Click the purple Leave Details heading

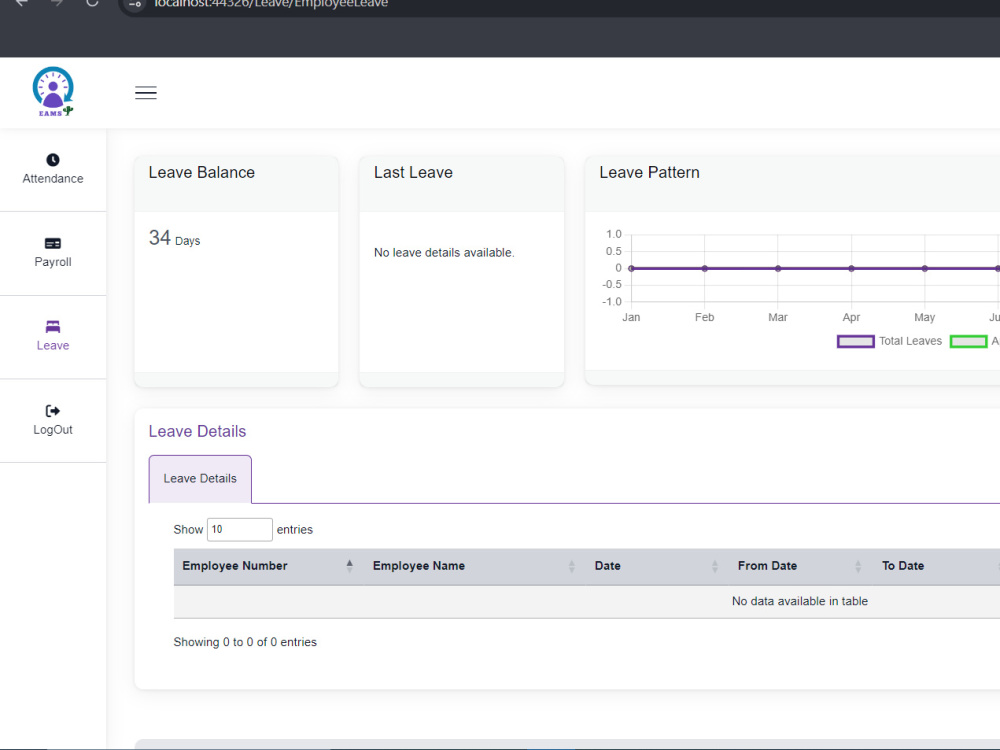197,432
